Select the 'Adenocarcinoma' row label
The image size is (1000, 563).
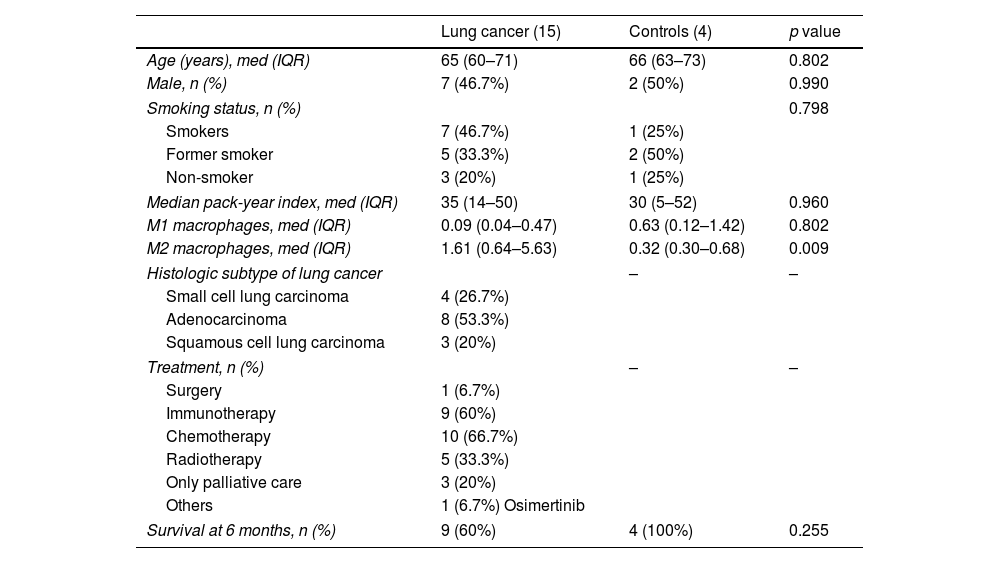(x=226, y=319)
